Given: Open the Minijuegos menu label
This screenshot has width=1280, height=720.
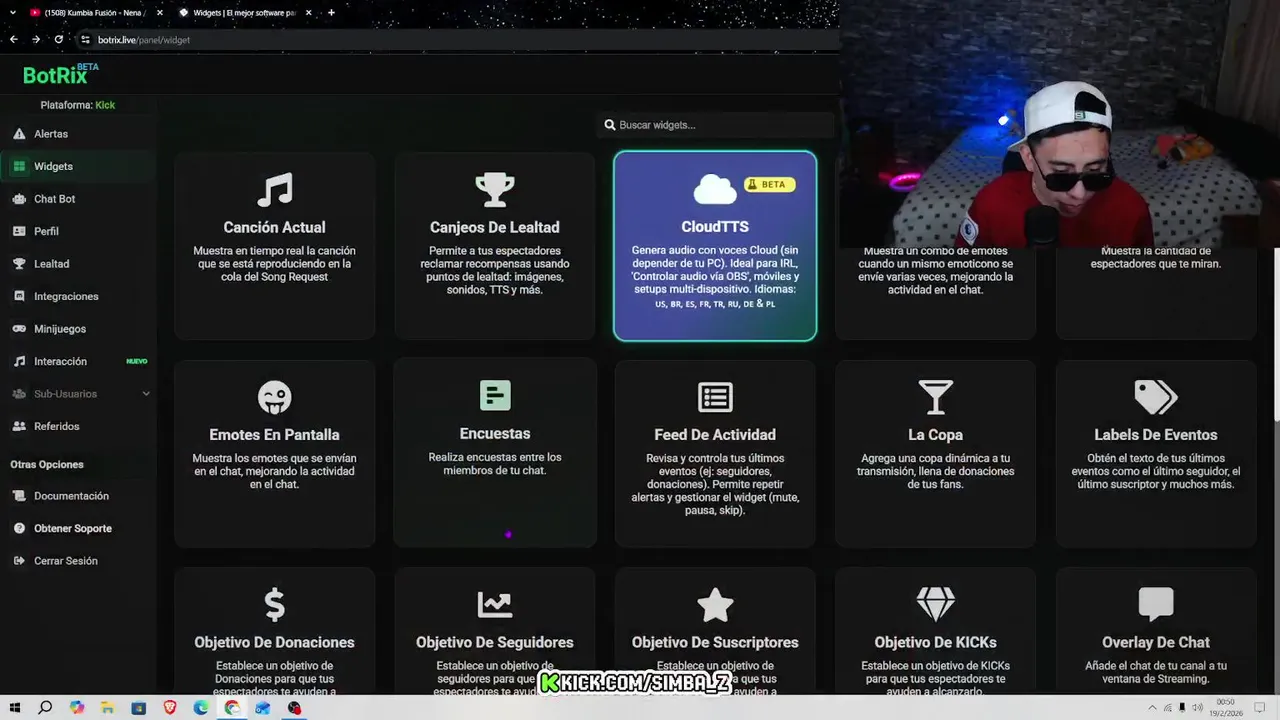Looking at the screenshot, I should pyautogui.click(x=60, y=329).
